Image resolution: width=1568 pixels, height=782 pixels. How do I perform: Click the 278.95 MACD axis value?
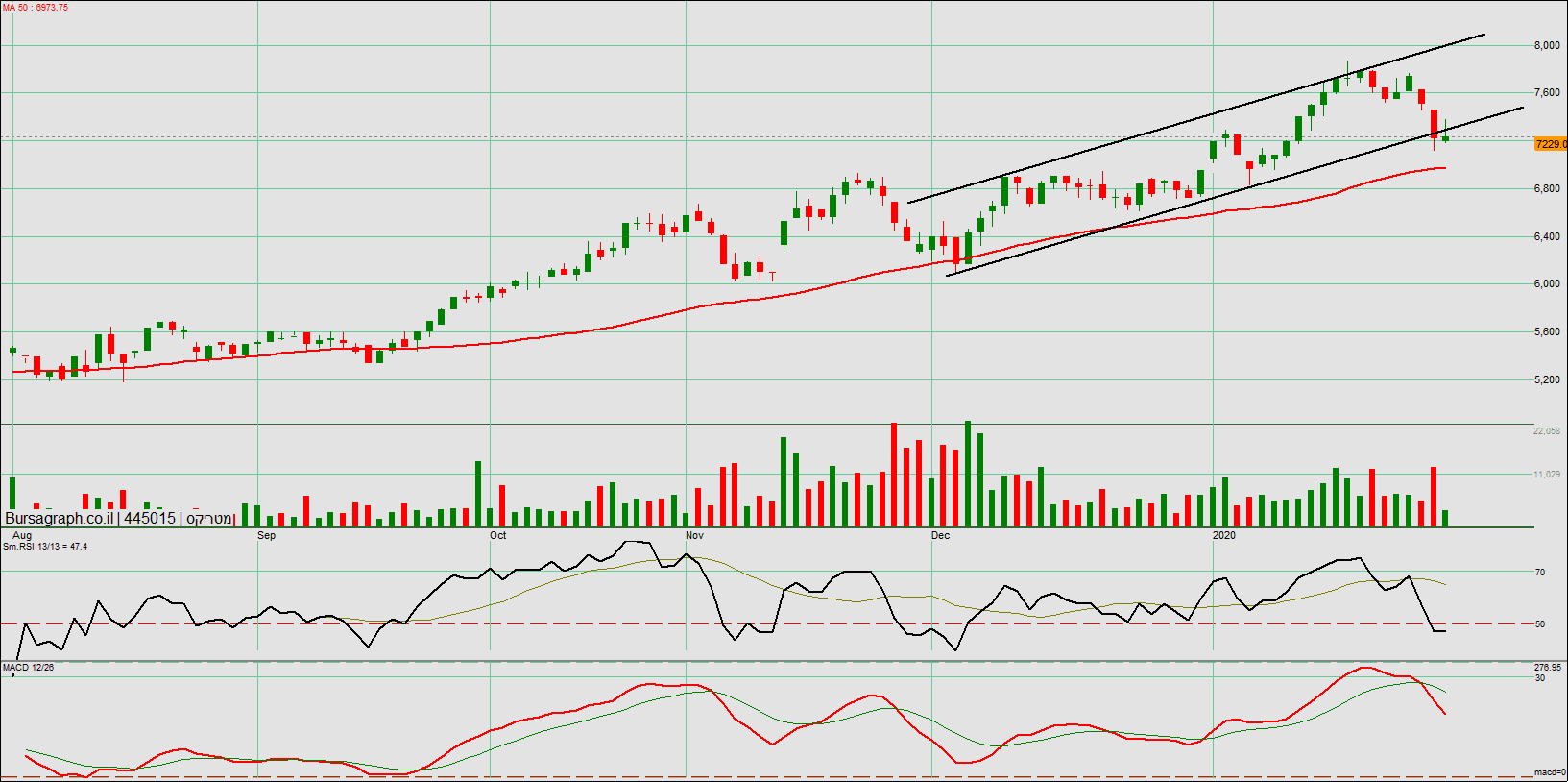1548,668
